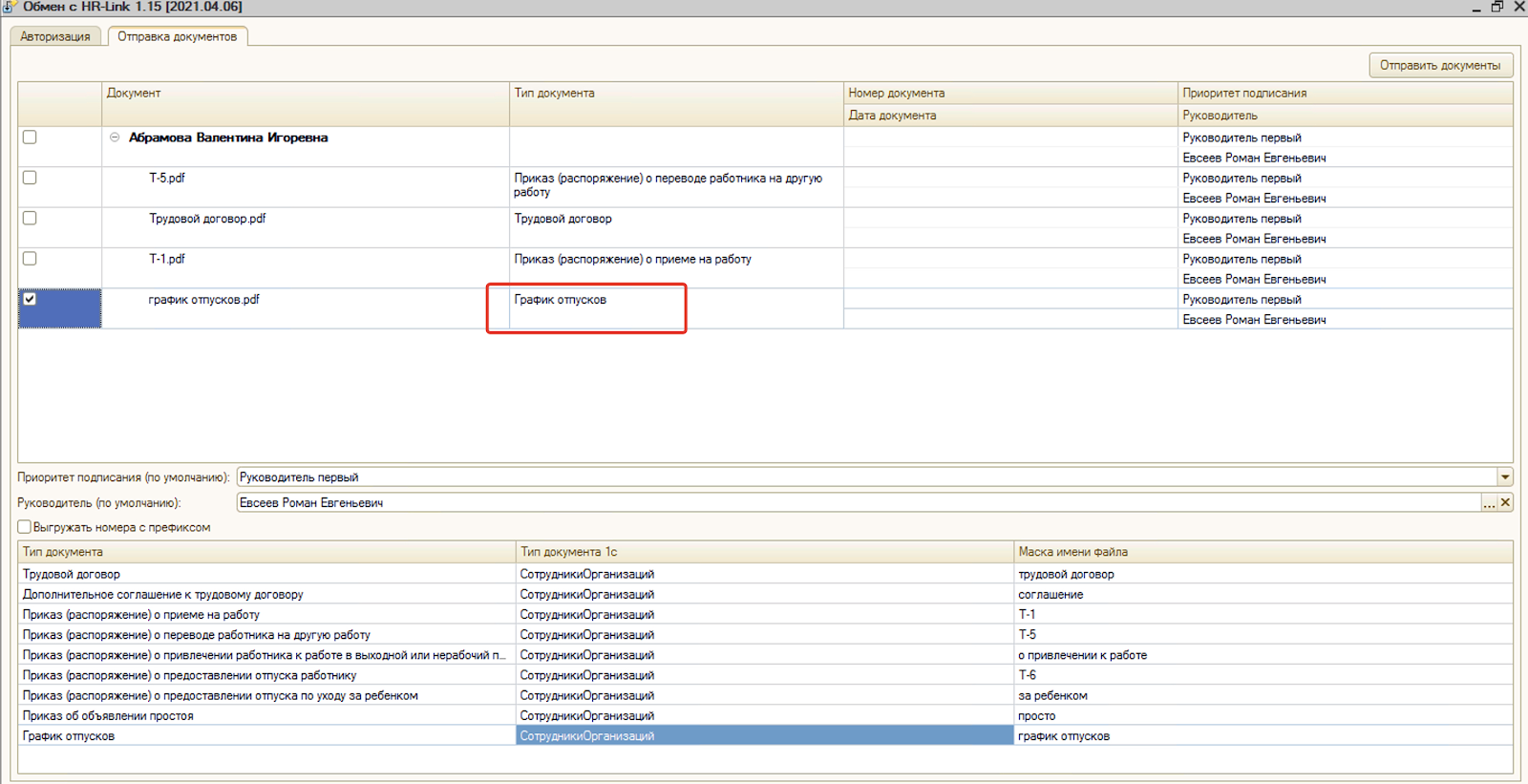Switch to the Авторизация tab
1528x784 pixels.
55,36
